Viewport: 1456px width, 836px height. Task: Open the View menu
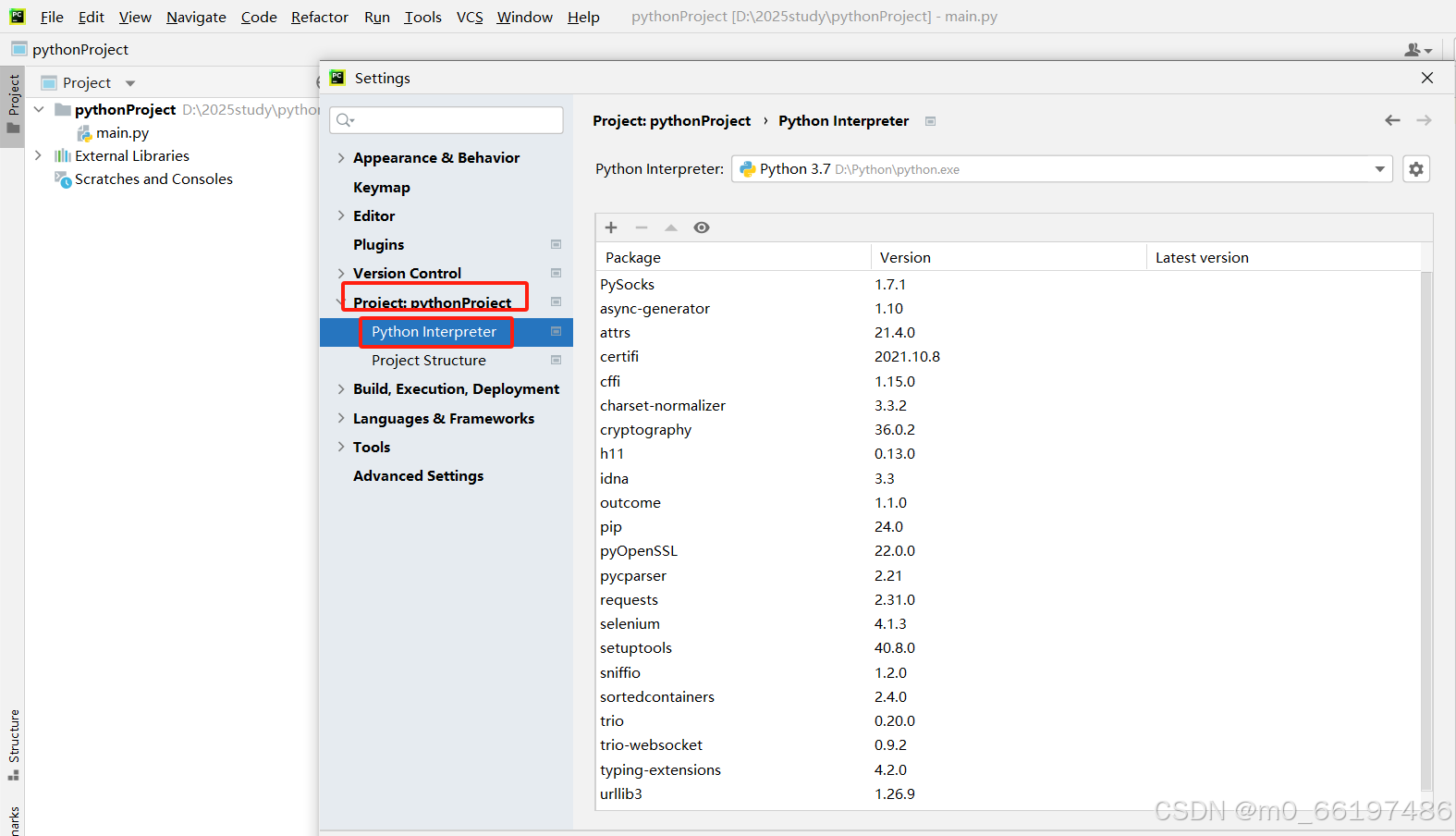coord(135,17)
